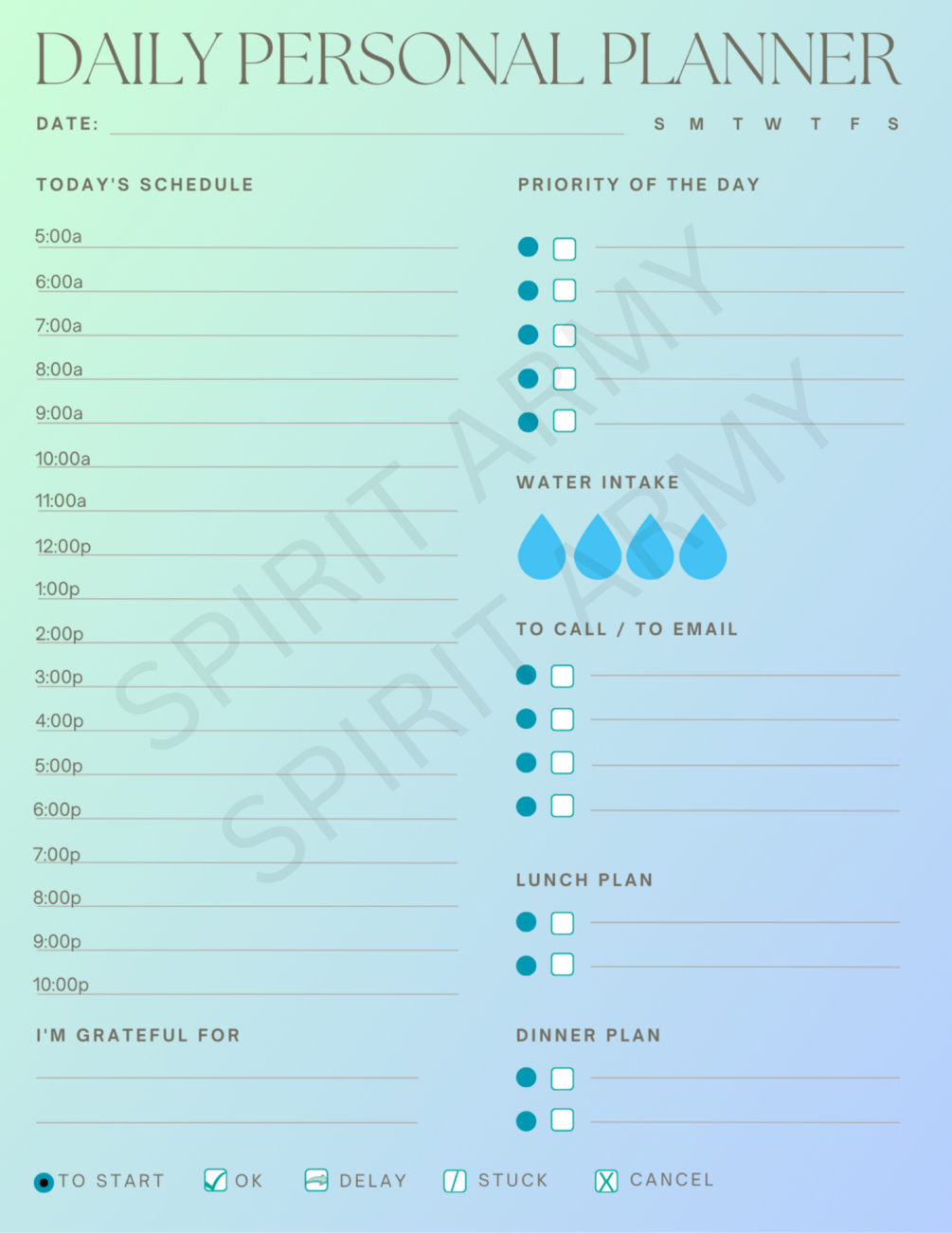The width and height of the screenshot is (952, 1233).
Task: Check the last To Call / To Email checkbox
Action: (x=563, y=807)
